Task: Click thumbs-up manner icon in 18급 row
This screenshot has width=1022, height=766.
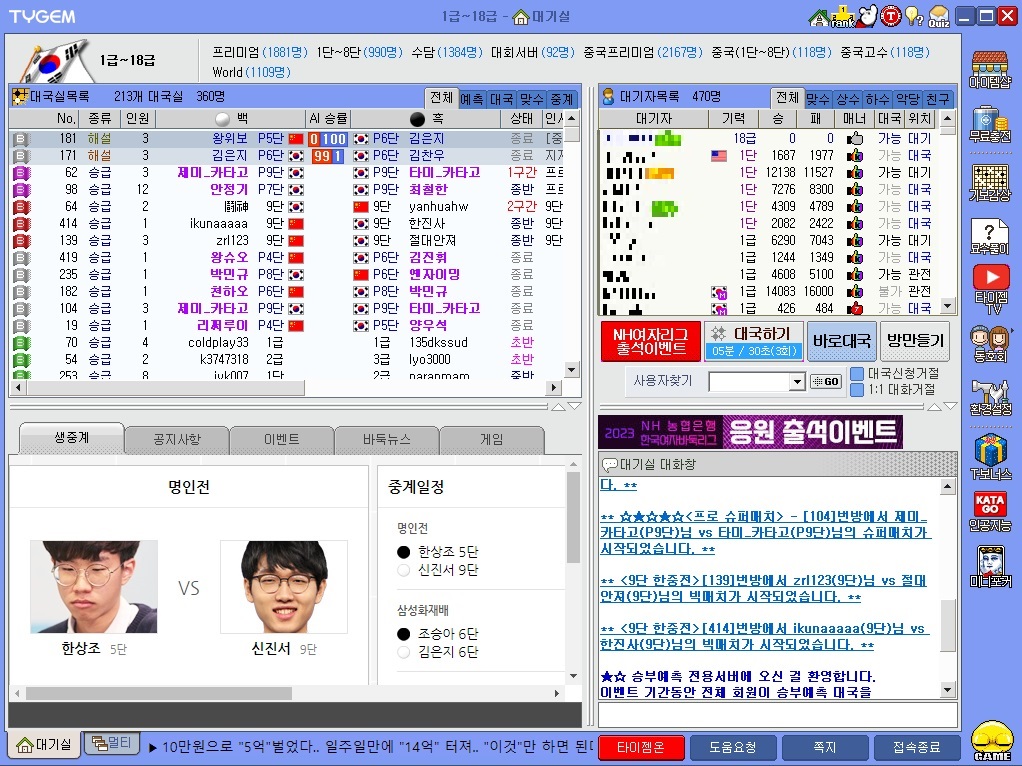Action: click(x=854, y=138)
